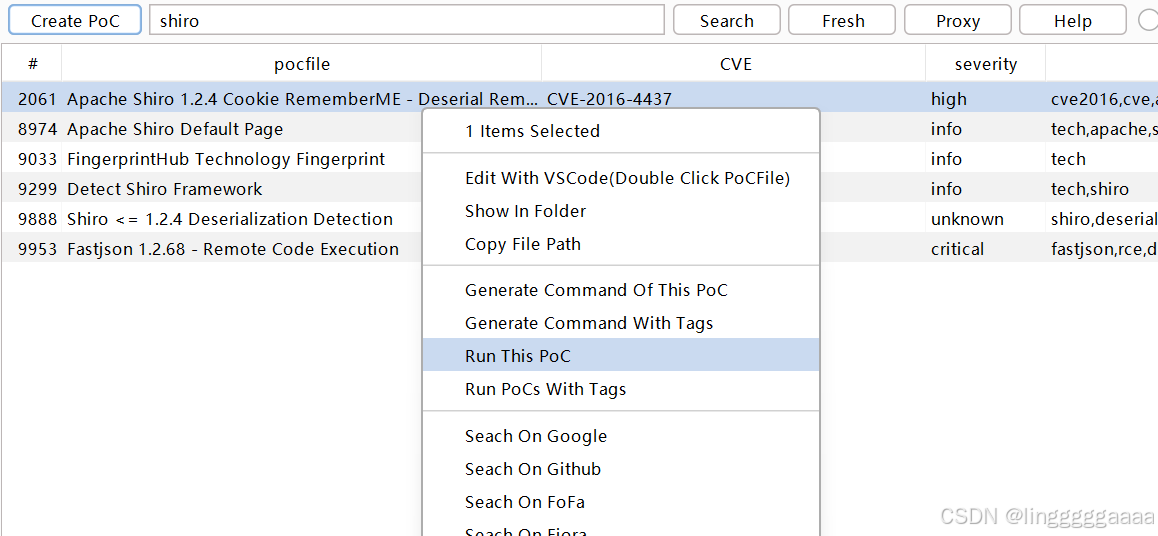1158x536 pixels.
Task: Click the tech,shiro tags cell
Action: click(x=1102, y=189)
